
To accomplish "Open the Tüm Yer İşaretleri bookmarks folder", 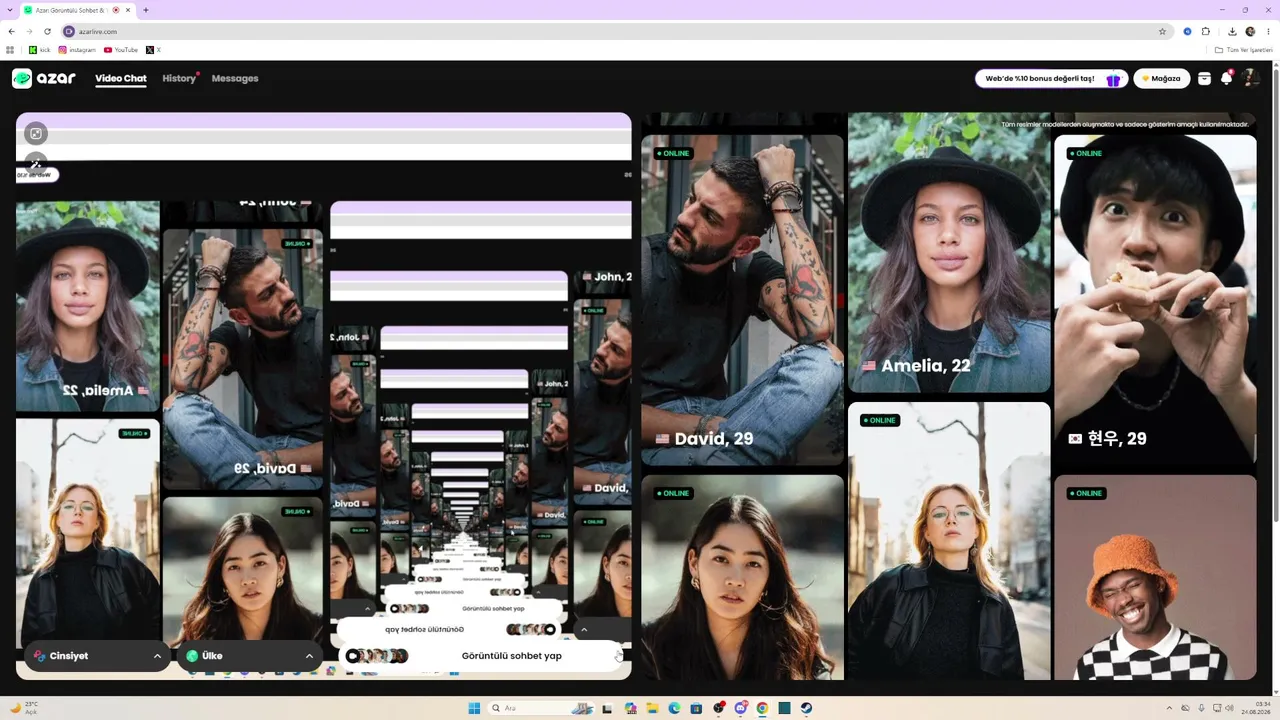I will pos(1244,49).
